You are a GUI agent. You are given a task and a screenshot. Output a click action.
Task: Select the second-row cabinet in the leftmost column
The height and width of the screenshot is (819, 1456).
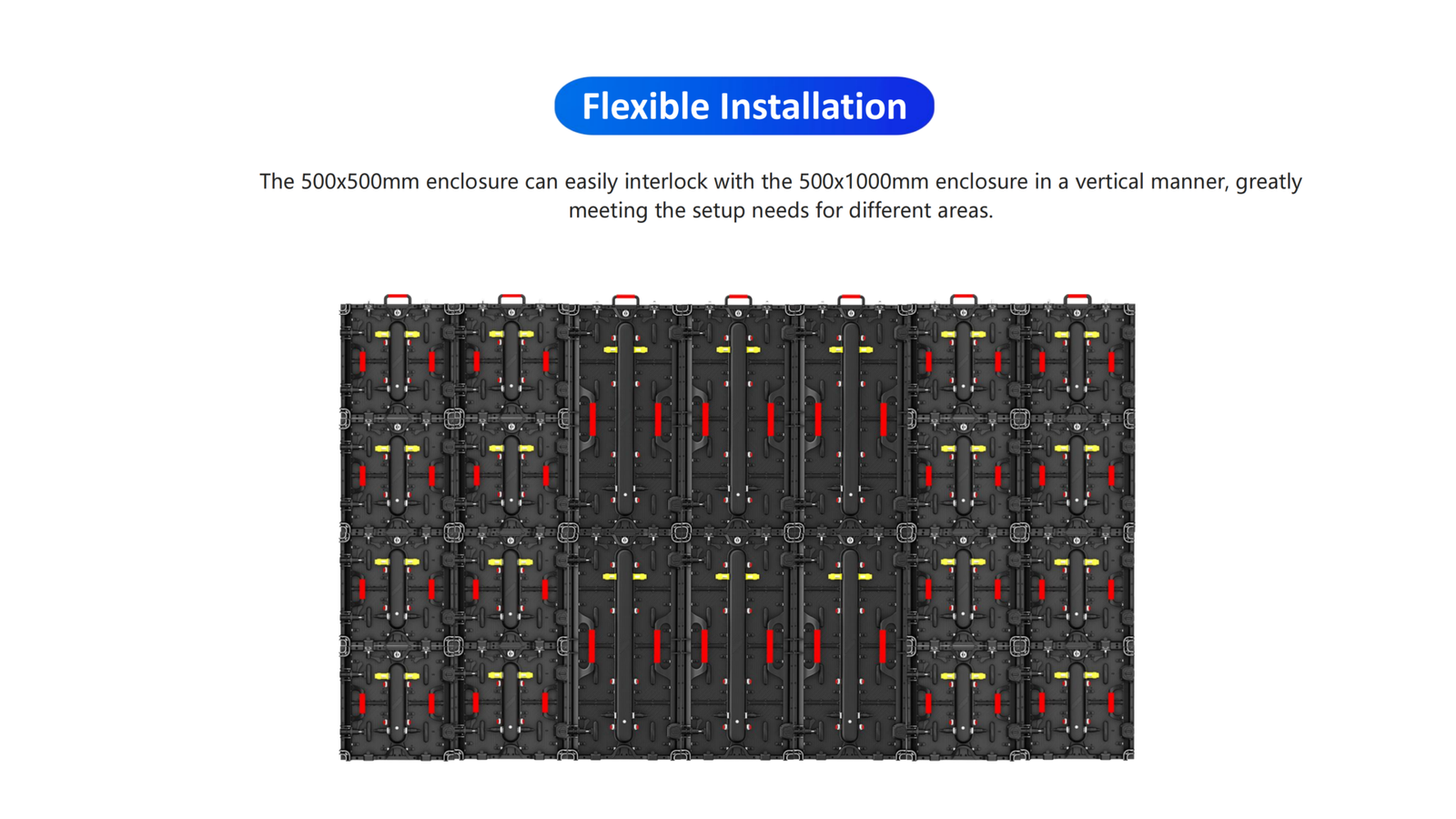tap(398, 475)
